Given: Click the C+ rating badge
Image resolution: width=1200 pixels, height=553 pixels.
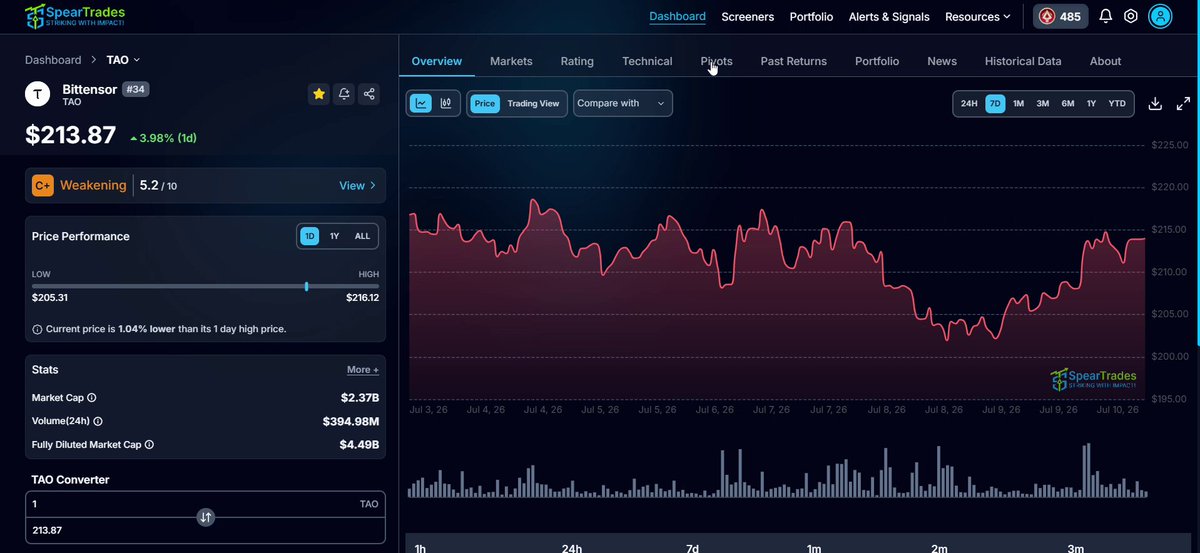Looking at the screenshot, I should pyautogui.click(x=43, y=185).
